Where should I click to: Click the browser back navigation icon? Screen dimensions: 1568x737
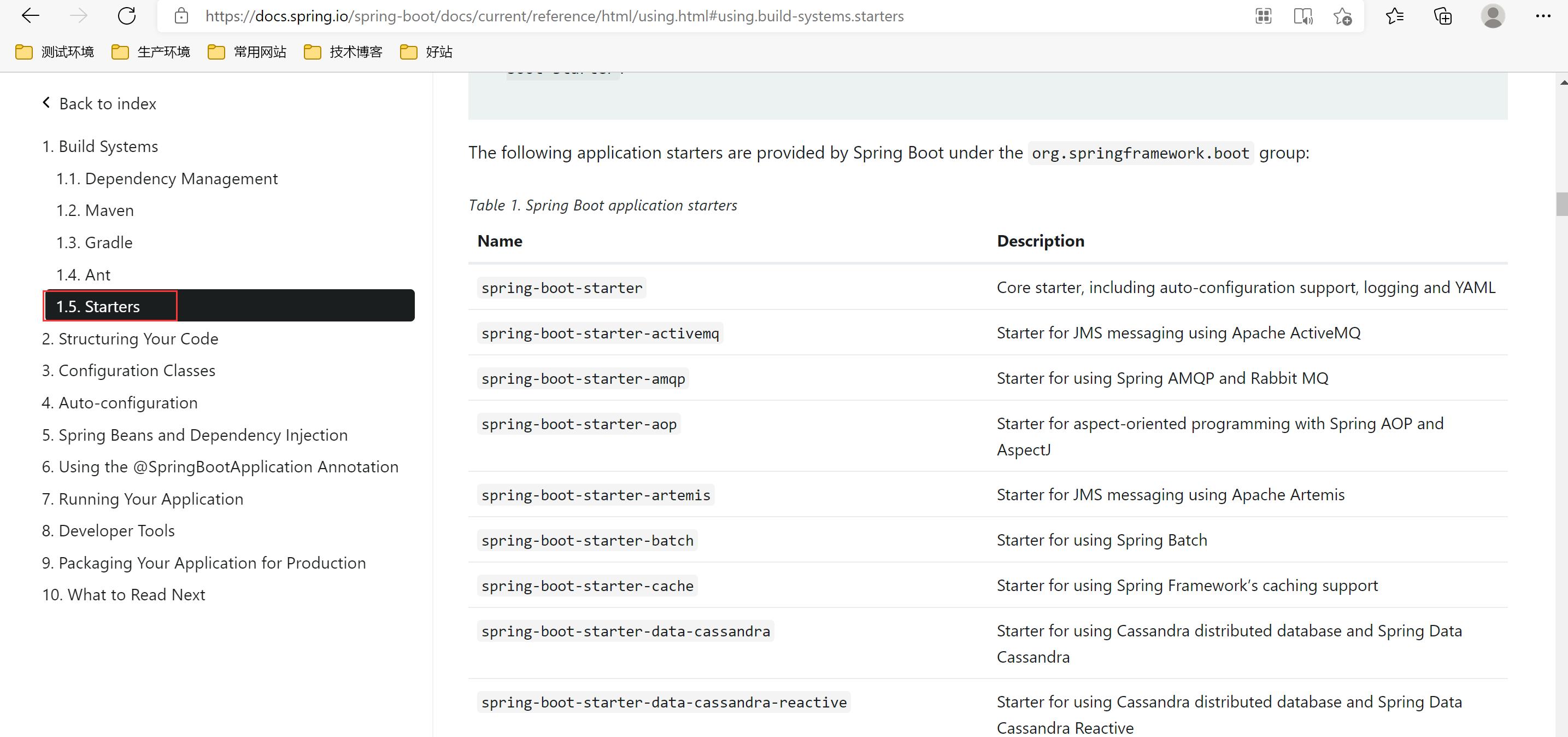30,15
